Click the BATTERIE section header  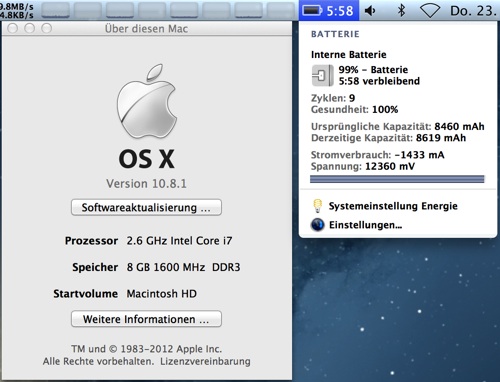[x=335, y=34]
